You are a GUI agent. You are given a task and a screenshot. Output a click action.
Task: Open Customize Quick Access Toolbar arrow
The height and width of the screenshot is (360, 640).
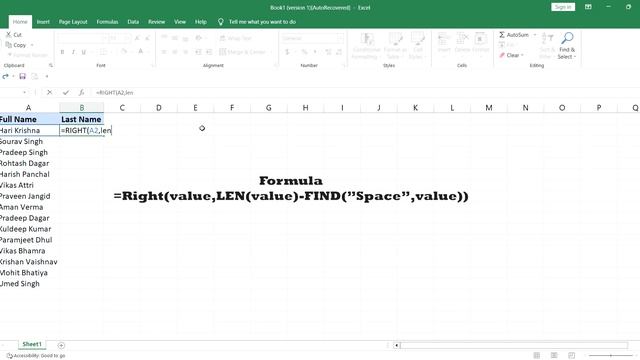tap(47, 76)
